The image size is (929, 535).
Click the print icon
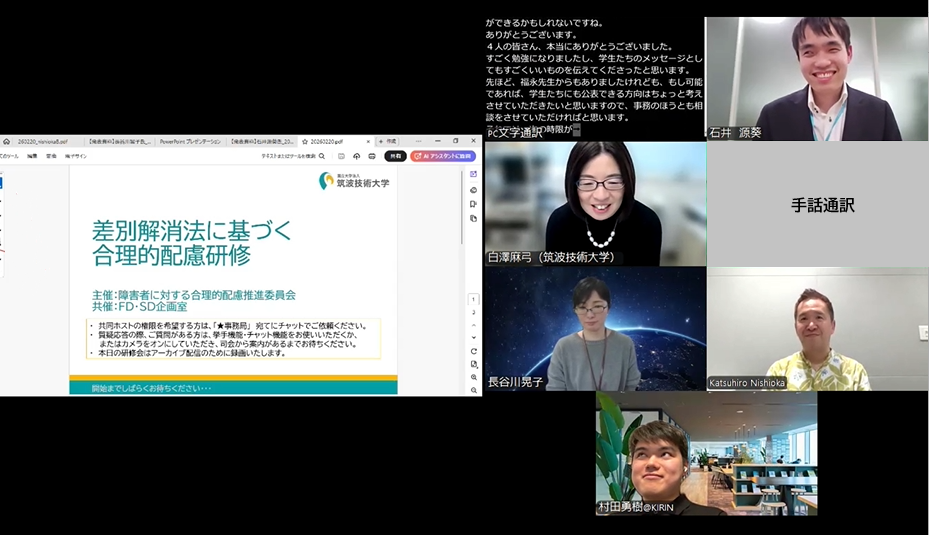(372, 156)
